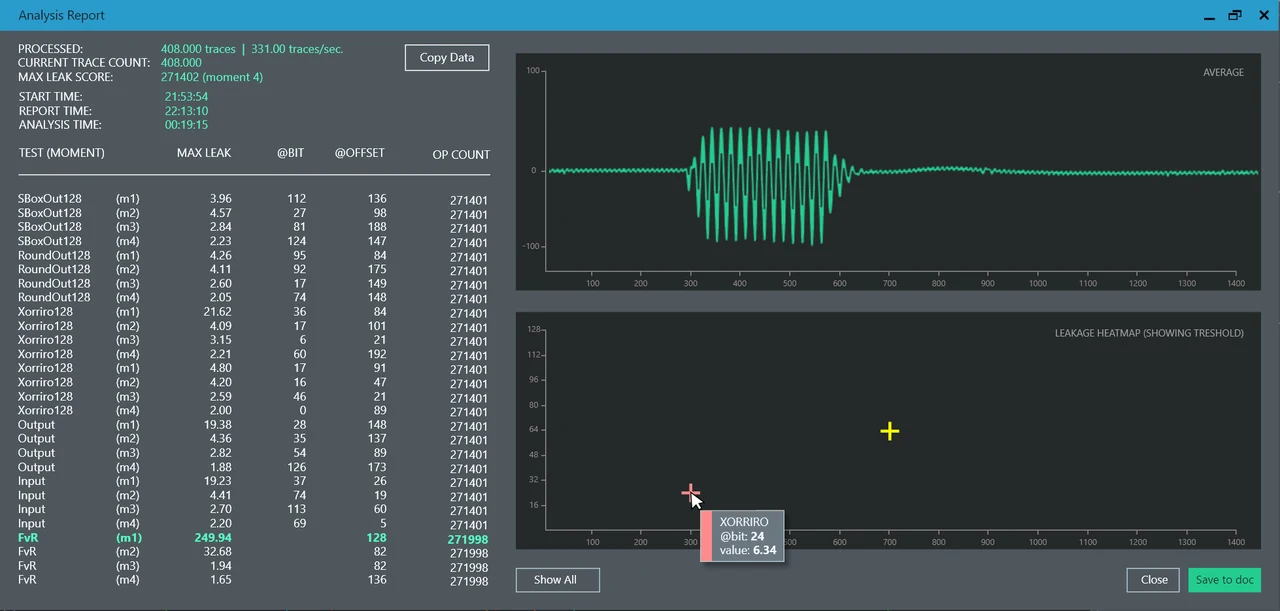
Task: Click the Xorriro128 max leak value 2.21
Action: pos(220,354)
